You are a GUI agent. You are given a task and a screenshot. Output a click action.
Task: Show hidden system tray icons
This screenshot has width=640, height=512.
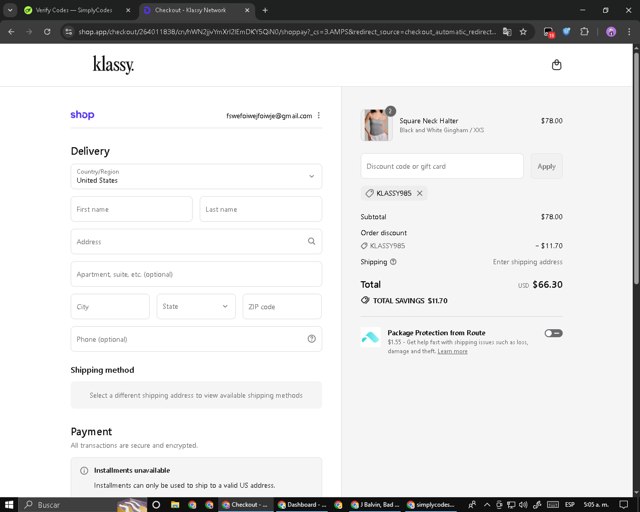487,505
